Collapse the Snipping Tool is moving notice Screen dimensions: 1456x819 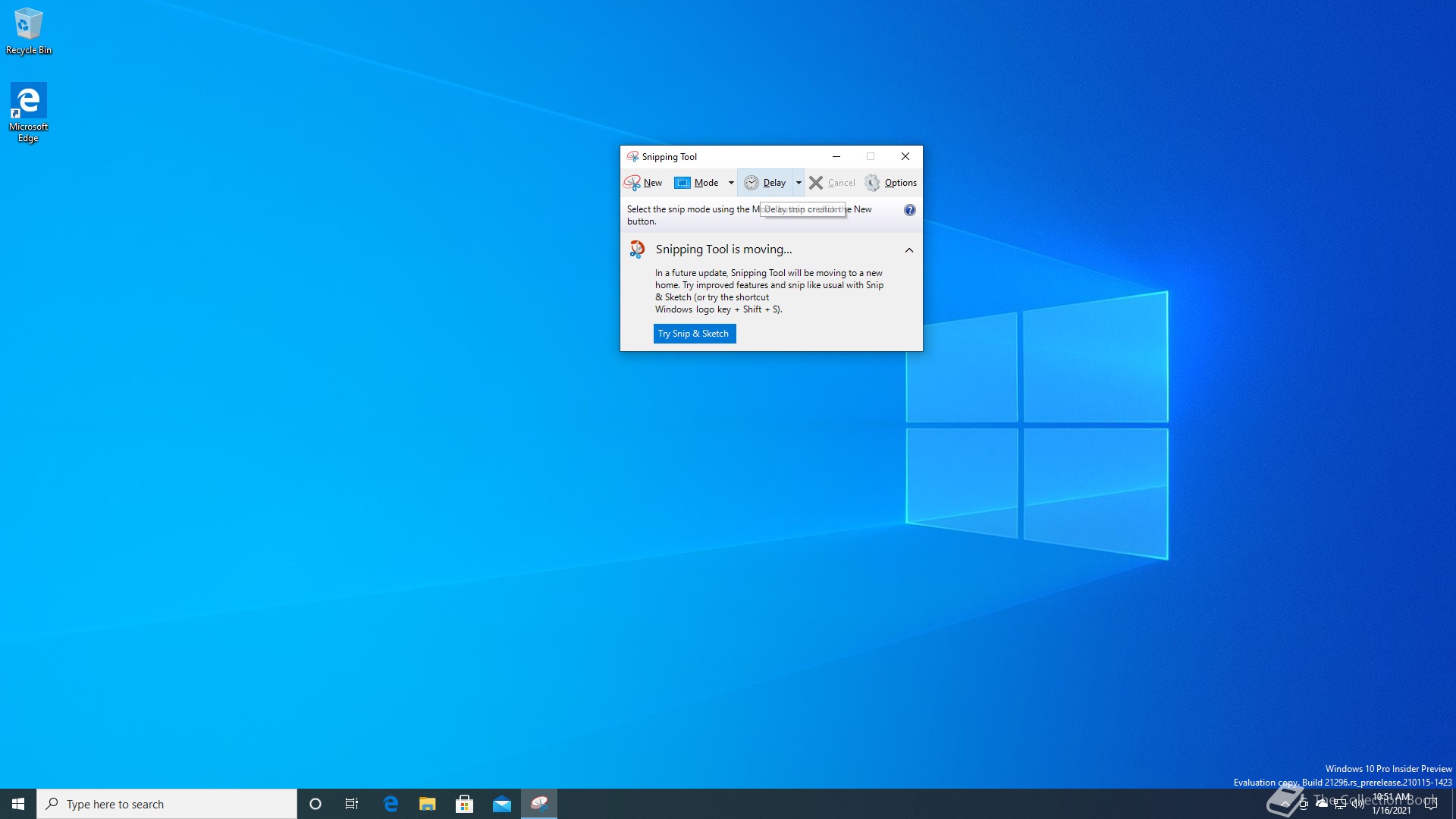click(x=908, y=249)
